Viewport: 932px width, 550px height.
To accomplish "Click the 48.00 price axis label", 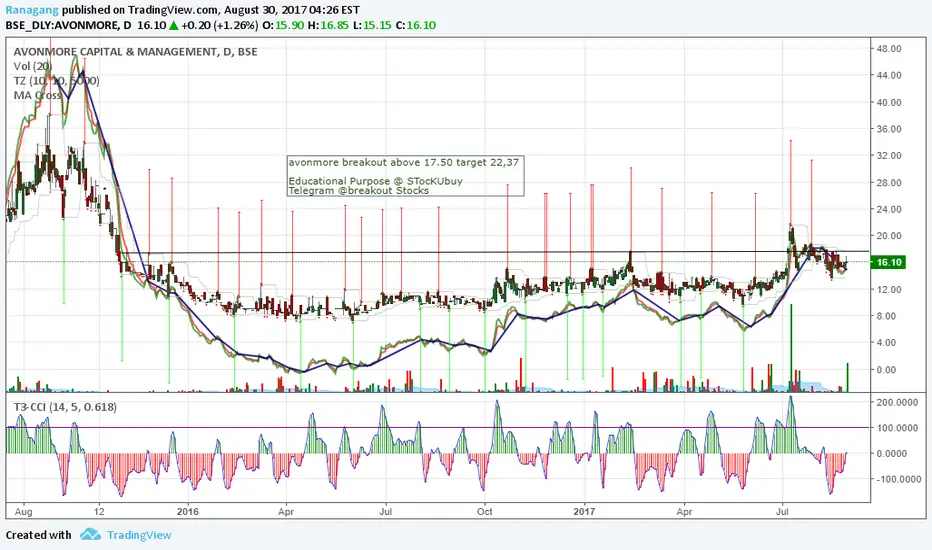I will coord(889,49).
